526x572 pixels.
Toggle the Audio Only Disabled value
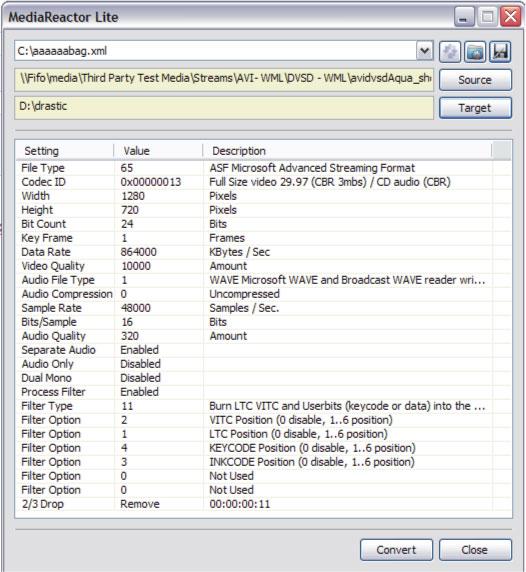[140, 364]
